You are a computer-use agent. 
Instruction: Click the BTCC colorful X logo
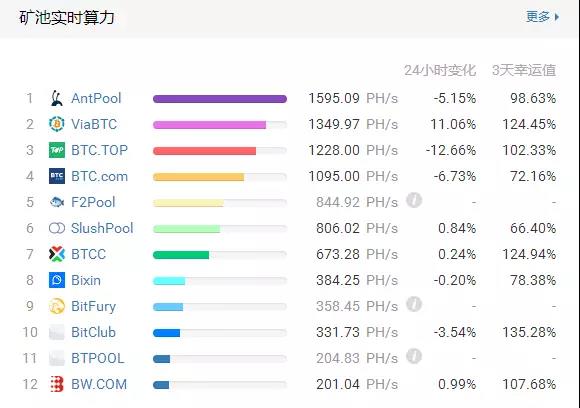tap(57, 254)
